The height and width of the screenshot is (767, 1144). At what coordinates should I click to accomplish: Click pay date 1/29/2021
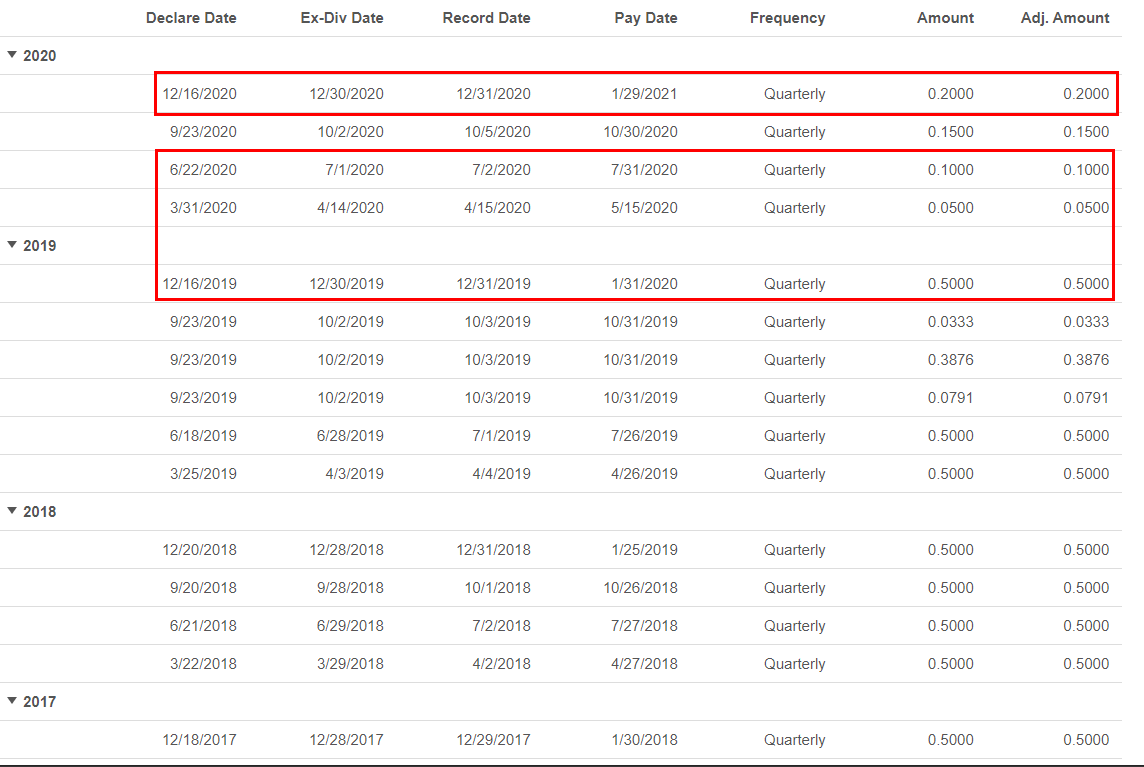pyautogui.click(x=644, y=93)
